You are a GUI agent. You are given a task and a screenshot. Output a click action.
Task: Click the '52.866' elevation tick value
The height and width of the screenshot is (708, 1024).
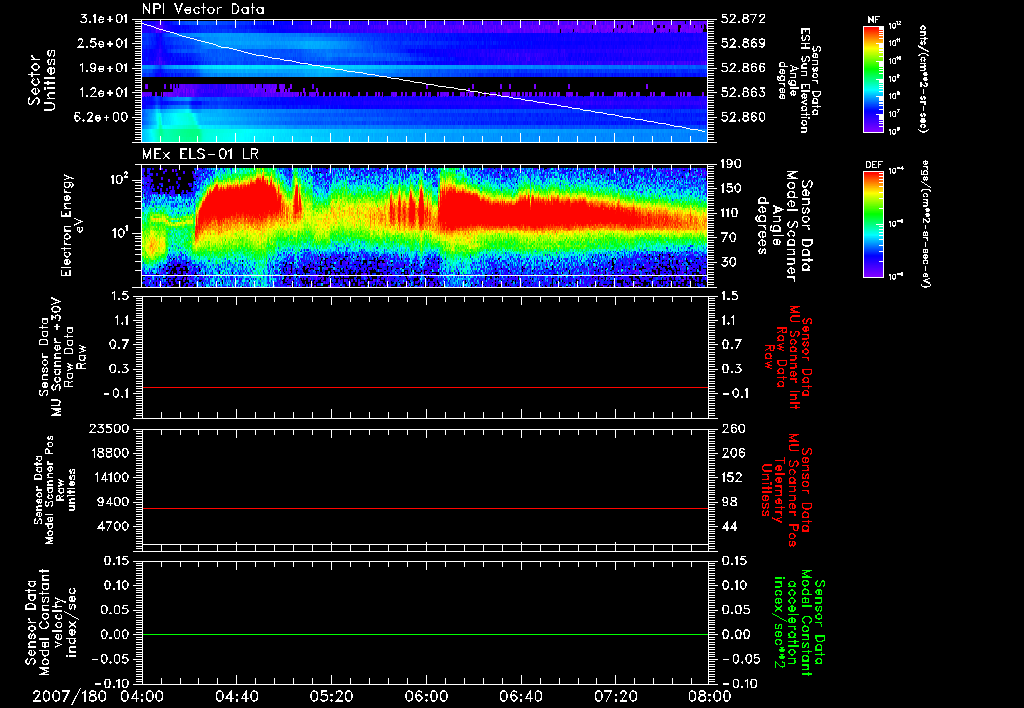click(x=743, y=68)
